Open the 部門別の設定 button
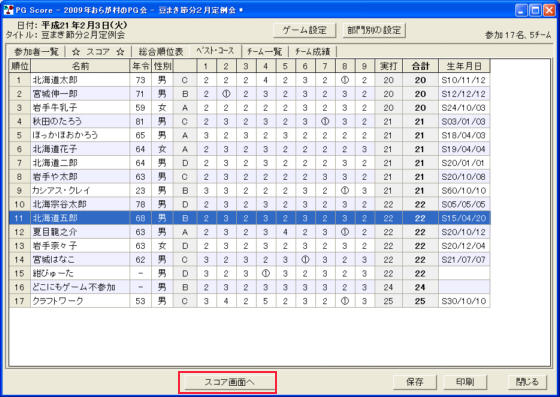The height and width of the screenshot is (397, 560). (374, 30)
